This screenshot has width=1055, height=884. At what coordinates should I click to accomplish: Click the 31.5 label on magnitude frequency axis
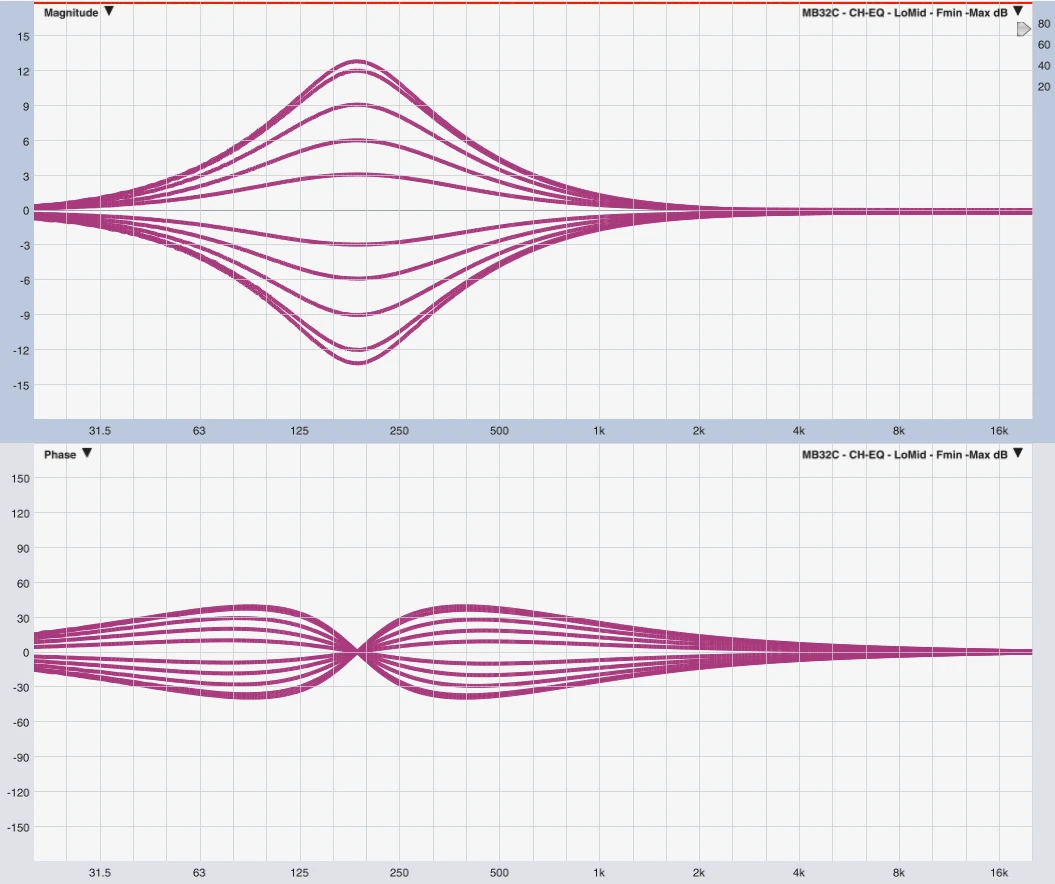(x=99, y=431)
